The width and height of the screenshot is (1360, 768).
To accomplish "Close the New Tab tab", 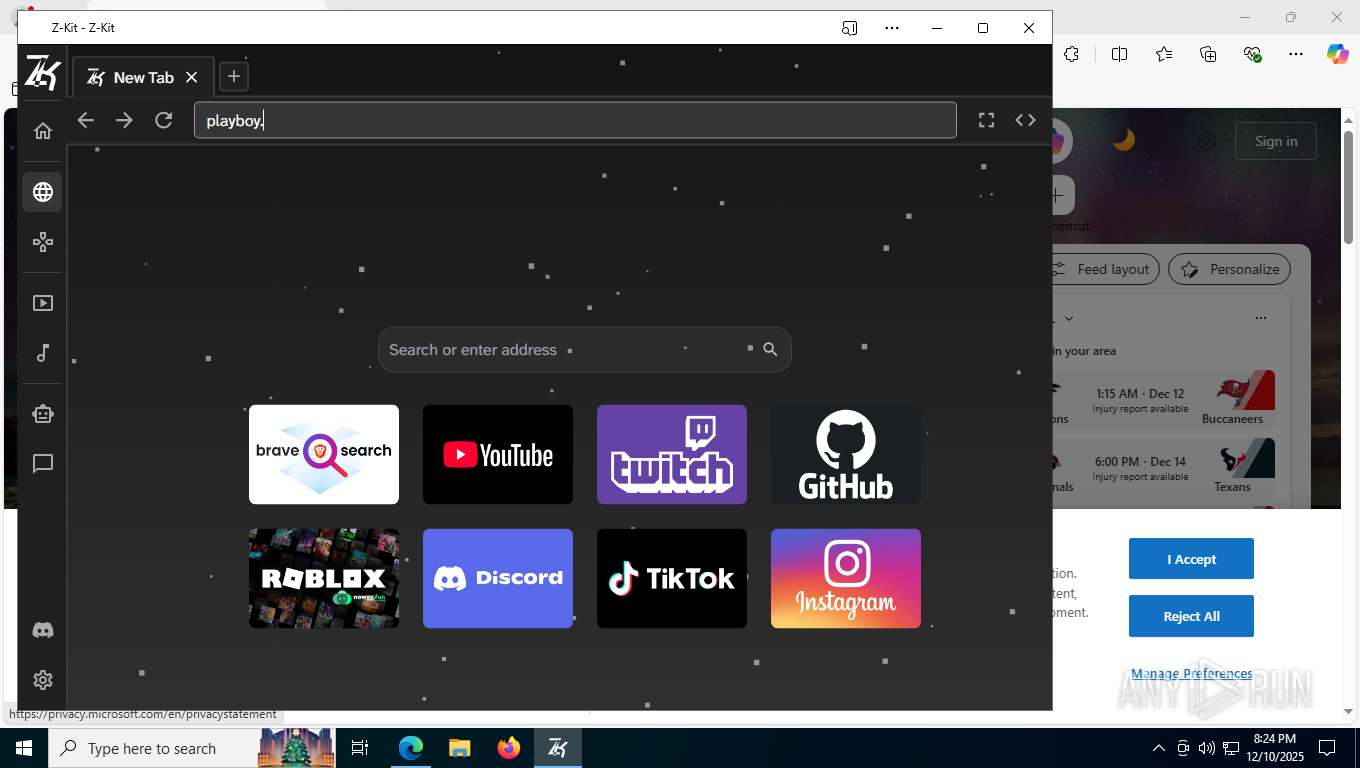I will (192, 77).
